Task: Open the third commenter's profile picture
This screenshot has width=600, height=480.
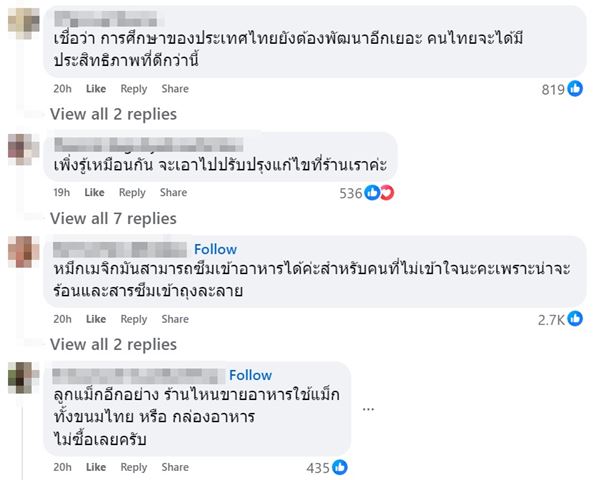Action: click(21, 253)
